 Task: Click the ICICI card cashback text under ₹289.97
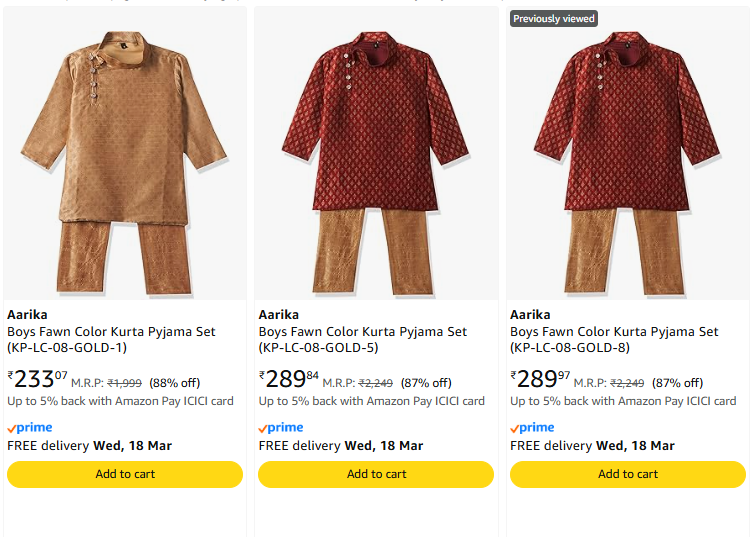623,401
